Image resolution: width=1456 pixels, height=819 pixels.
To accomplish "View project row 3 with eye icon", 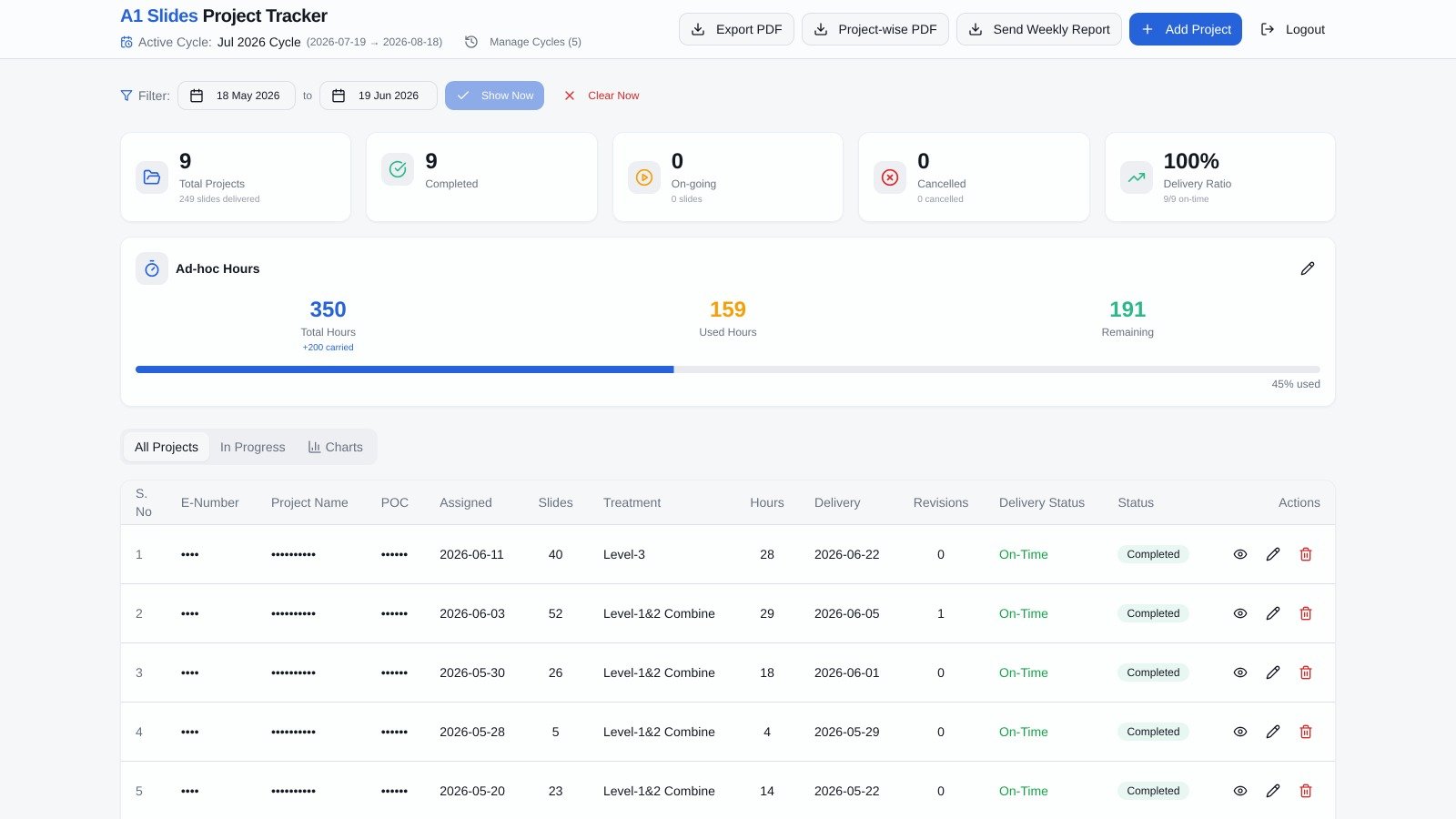I will coord(1240,672).
